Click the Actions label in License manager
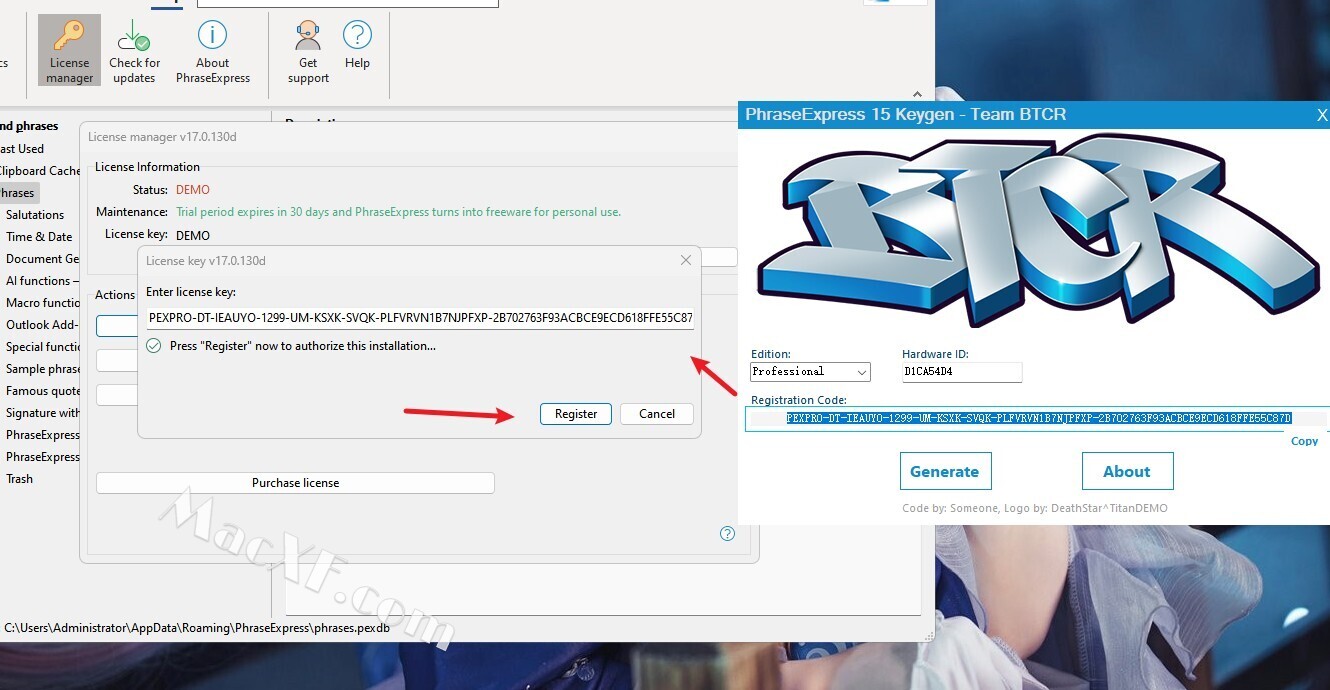 pos(115,294)
